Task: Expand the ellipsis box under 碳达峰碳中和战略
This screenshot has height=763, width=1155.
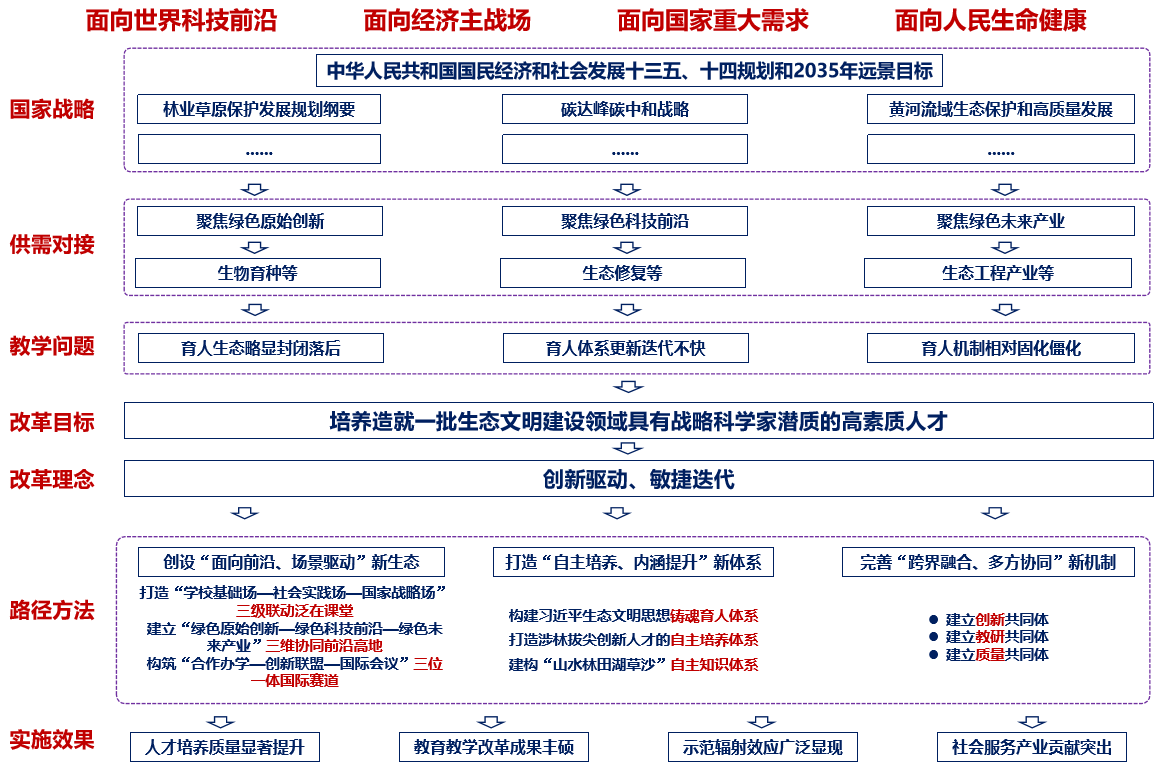Action: [625, 149]
